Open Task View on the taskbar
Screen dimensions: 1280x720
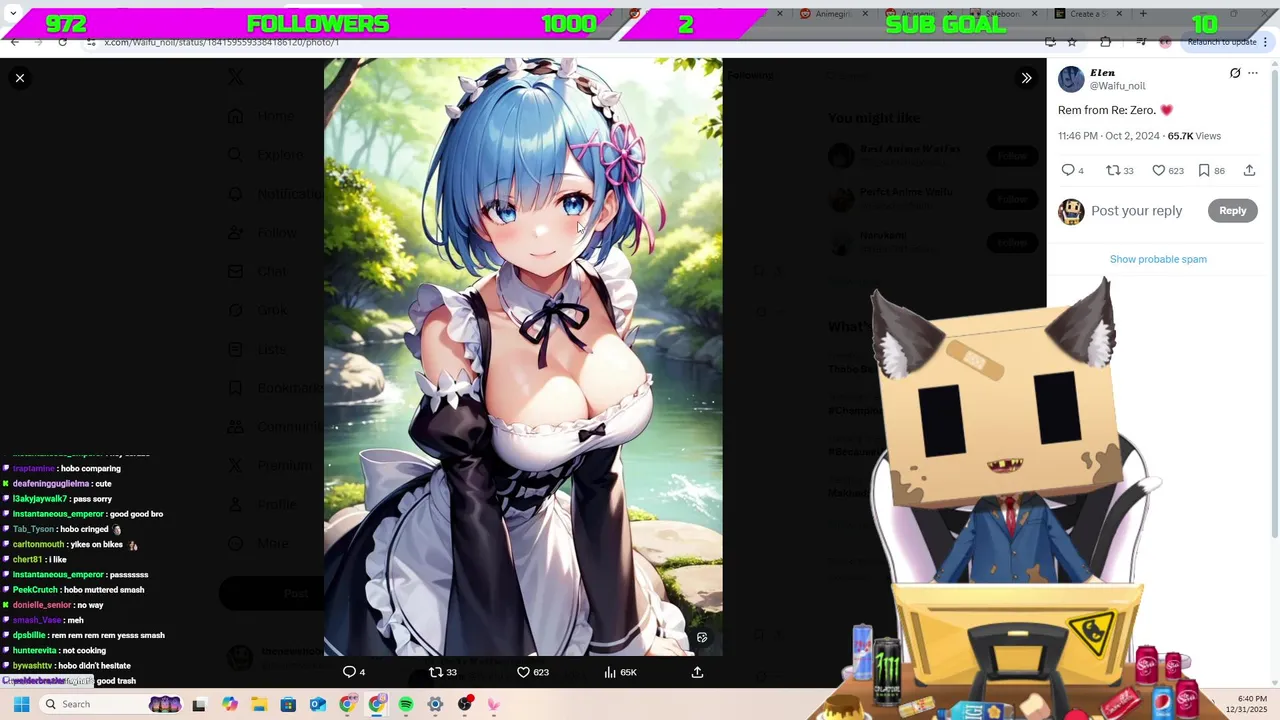(x=199, y=704)
